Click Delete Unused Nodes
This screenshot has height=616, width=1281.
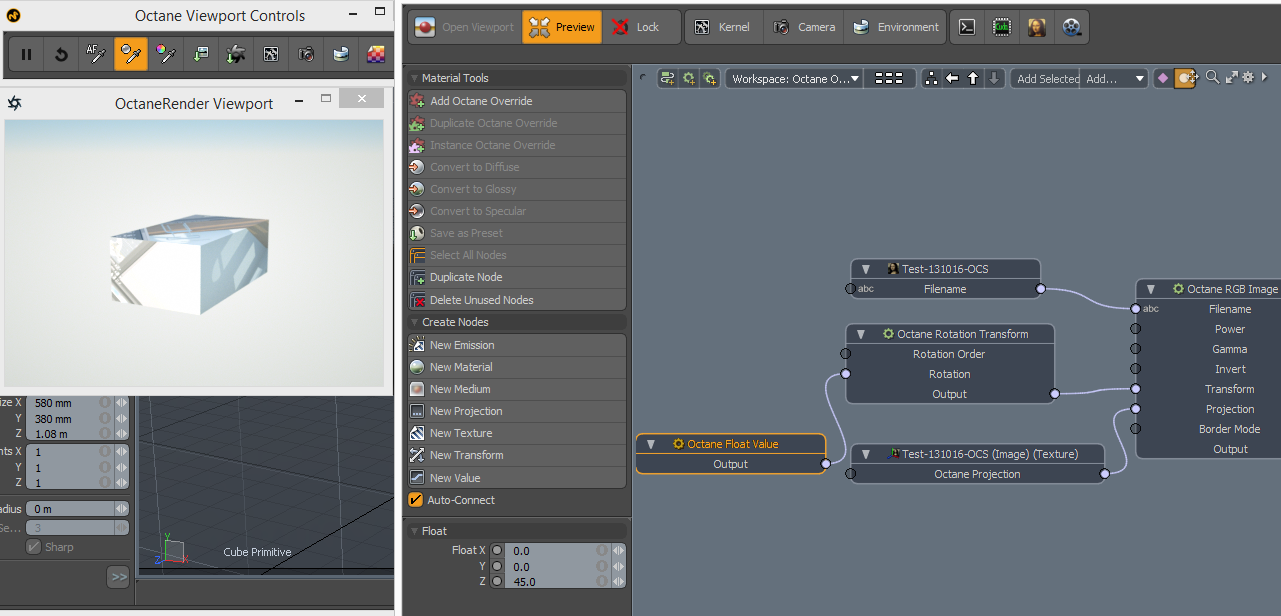(517, 300)
